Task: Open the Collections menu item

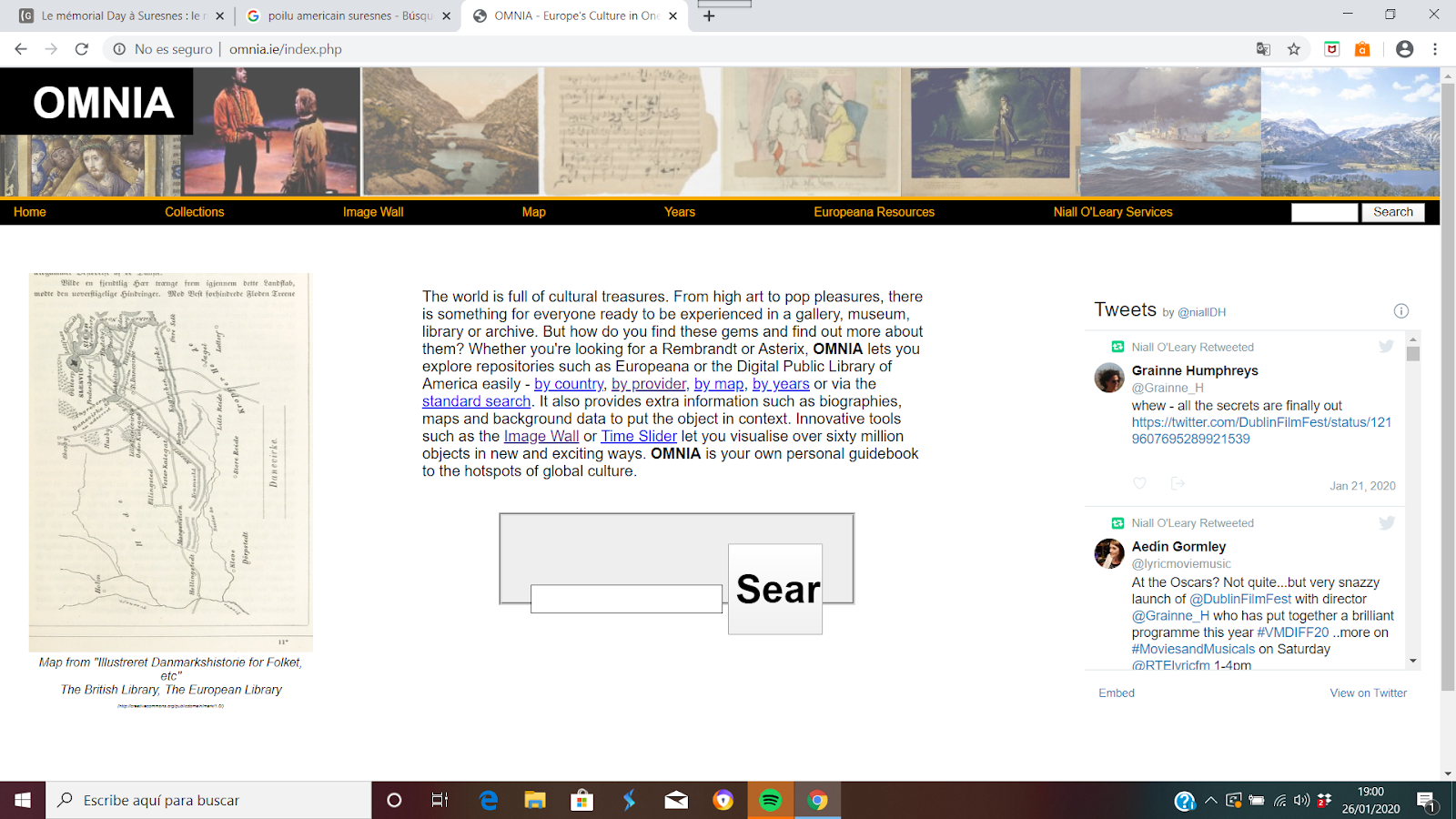Action: (x=195, y=211)
